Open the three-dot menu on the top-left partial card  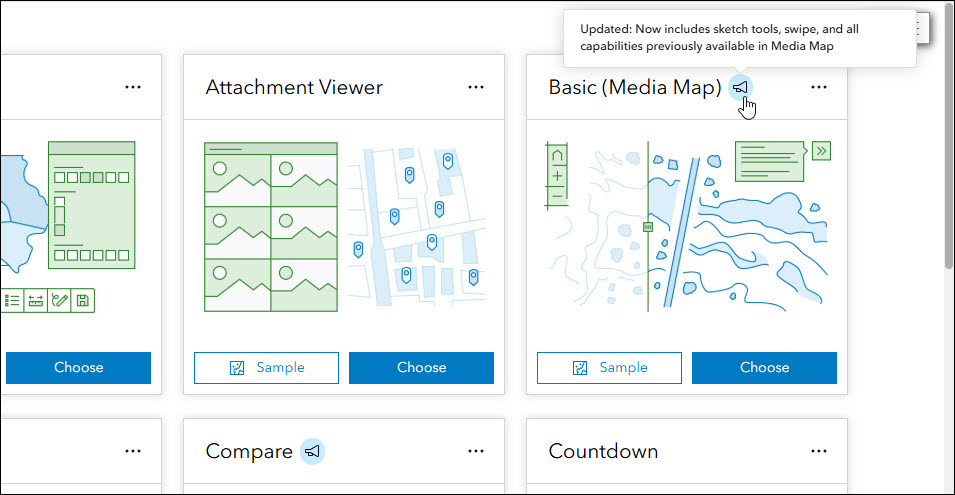pyautogui.click(x=133, y=87)
